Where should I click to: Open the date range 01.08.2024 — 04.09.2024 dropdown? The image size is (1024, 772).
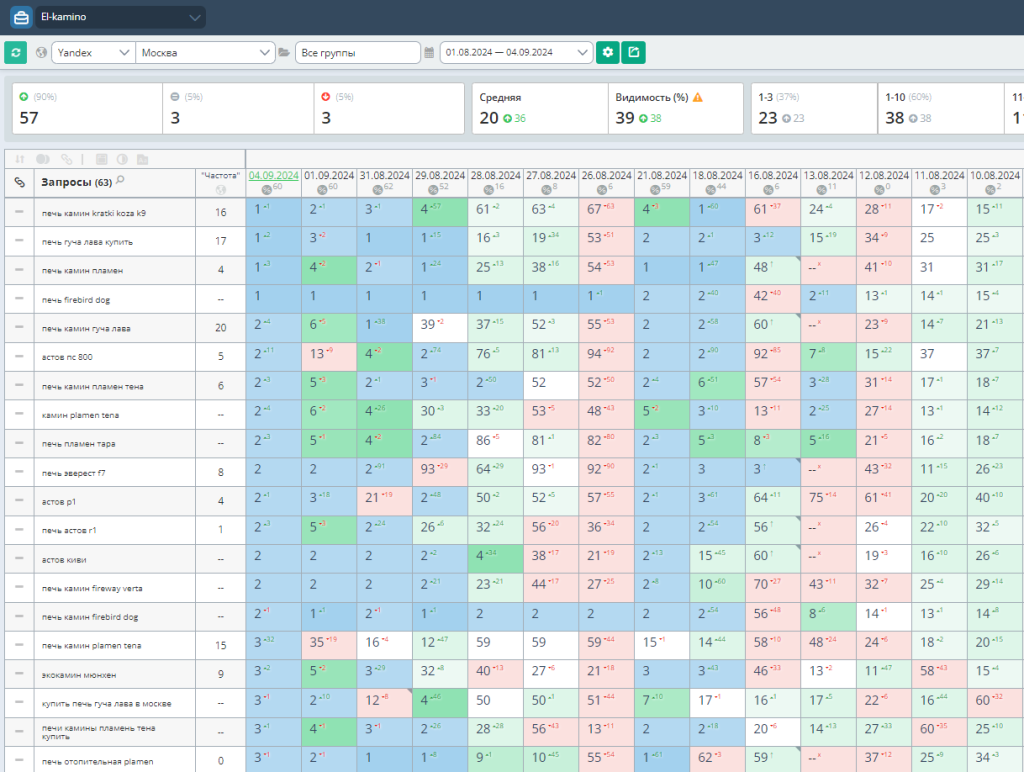click(x=517, y=53)
